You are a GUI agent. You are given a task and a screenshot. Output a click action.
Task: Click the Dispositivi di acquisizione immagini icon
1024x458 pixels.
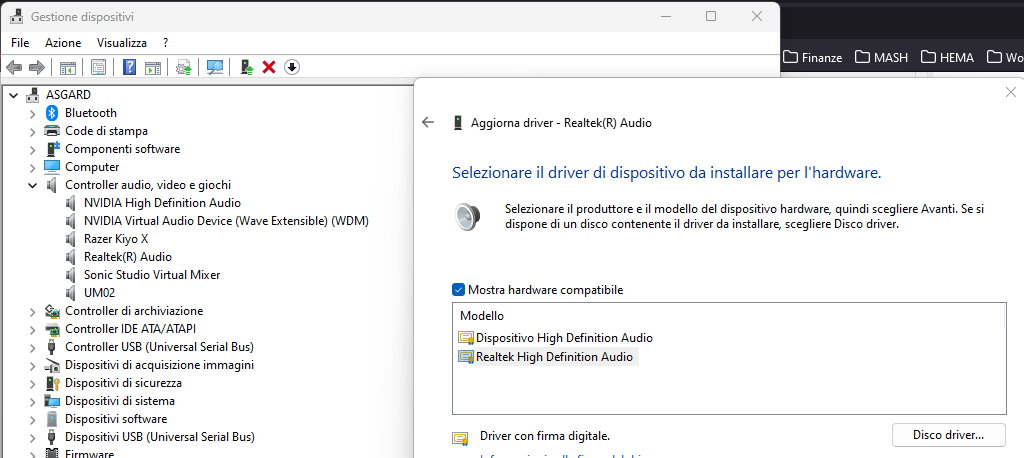point(52,365)
